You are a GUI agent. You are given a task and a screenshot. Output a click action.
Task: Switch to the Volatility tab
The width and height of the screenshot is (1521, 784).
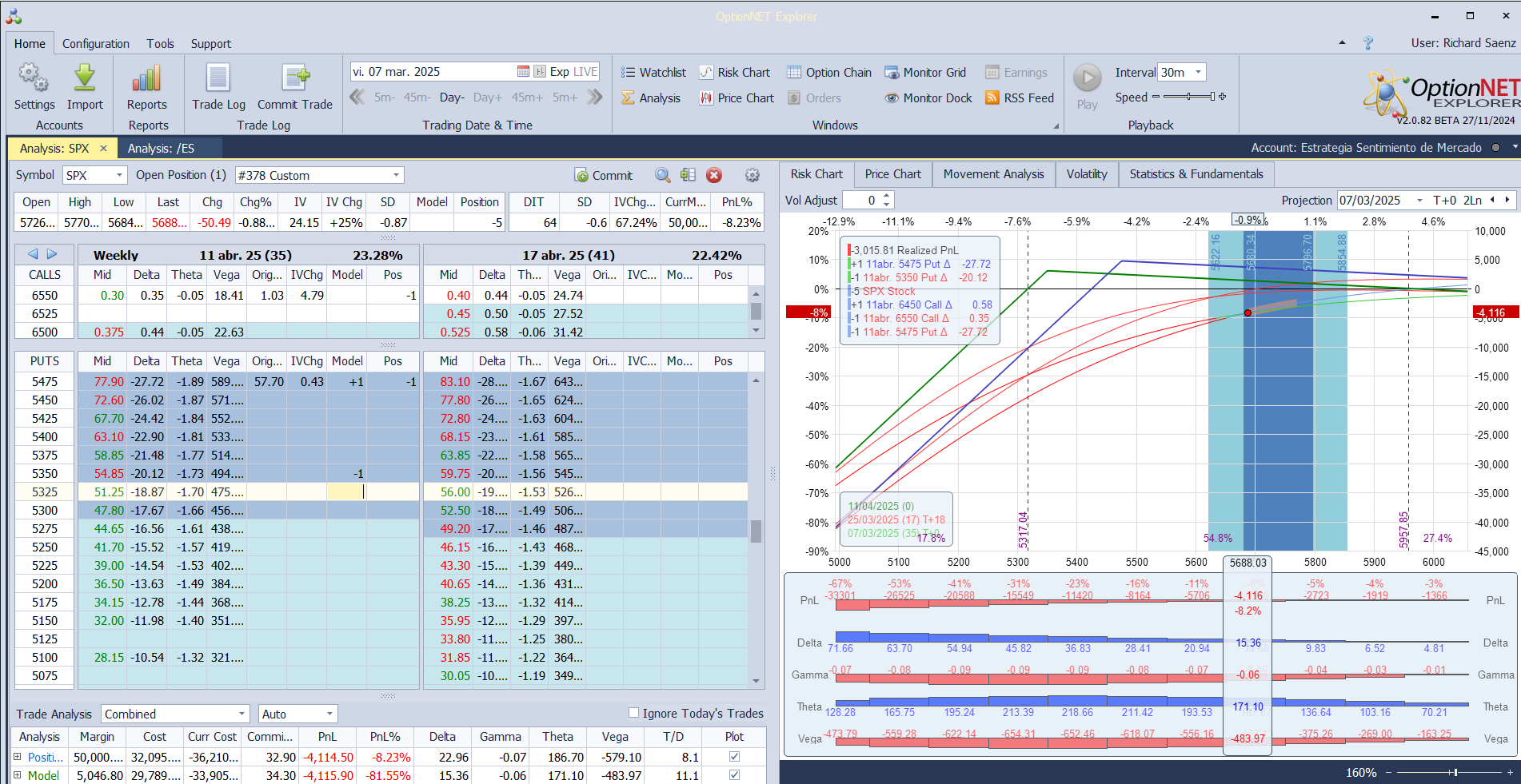[x=1087, y=174]
